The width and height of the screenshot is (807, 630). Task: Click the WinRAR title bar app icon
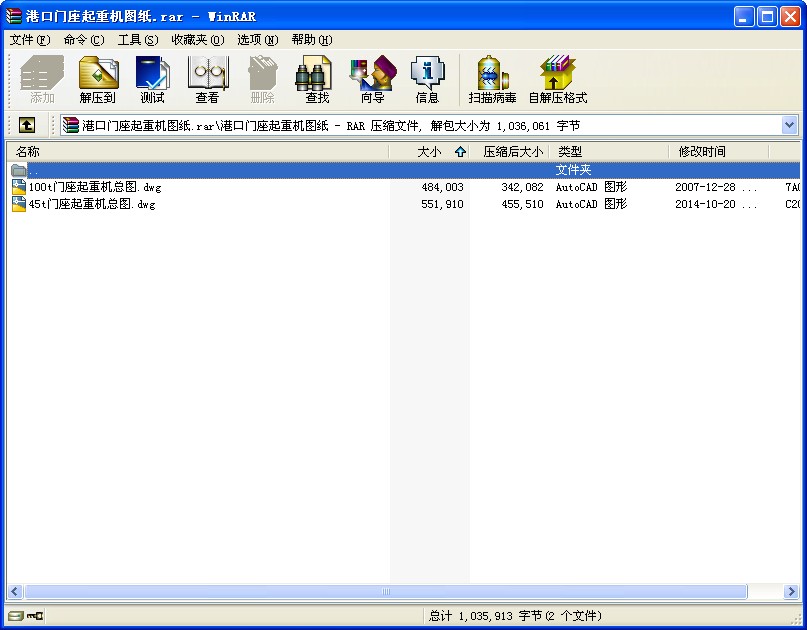(x=13, y=16)
